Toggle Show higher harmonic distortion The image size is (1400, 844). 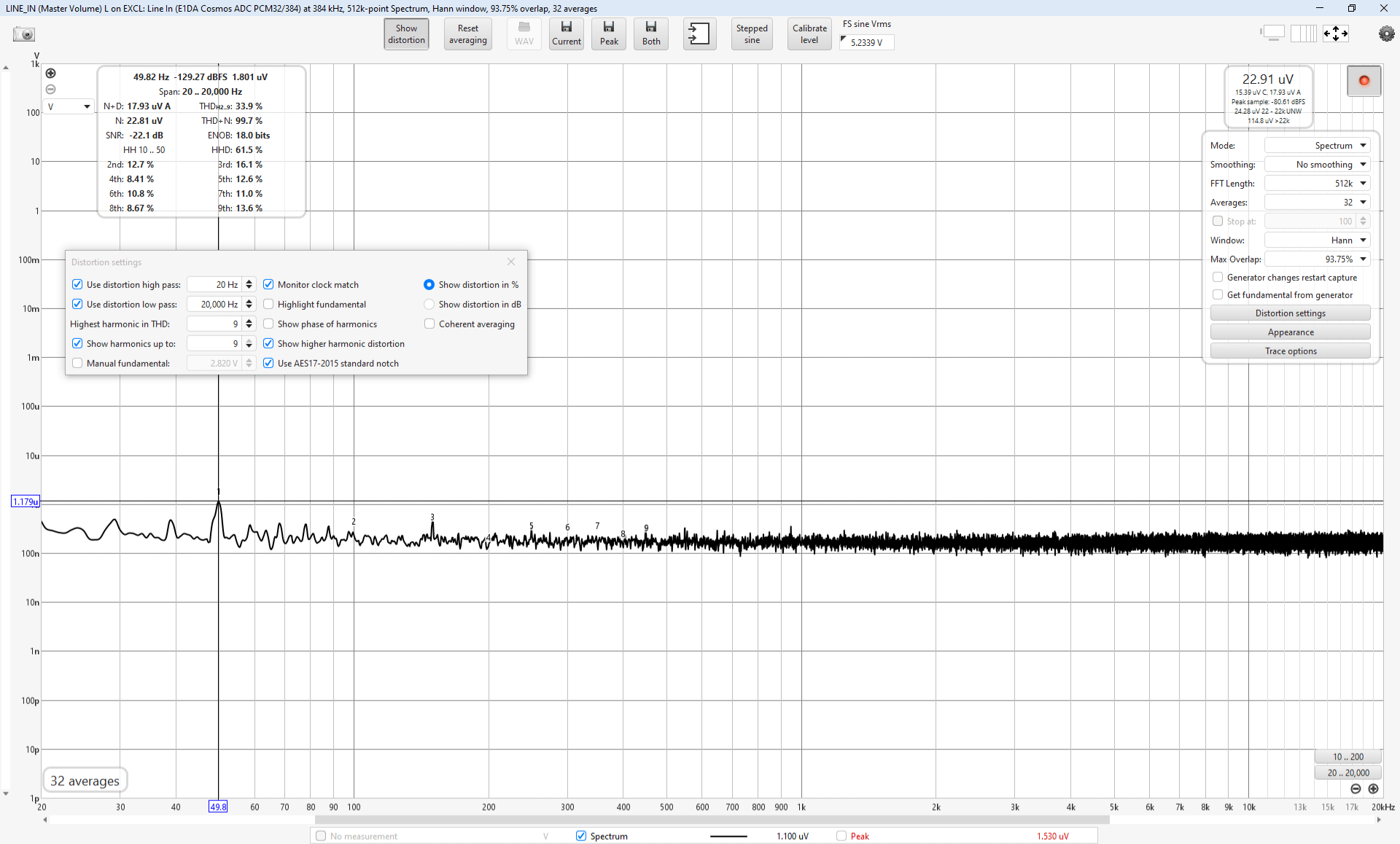click(268, 343)
